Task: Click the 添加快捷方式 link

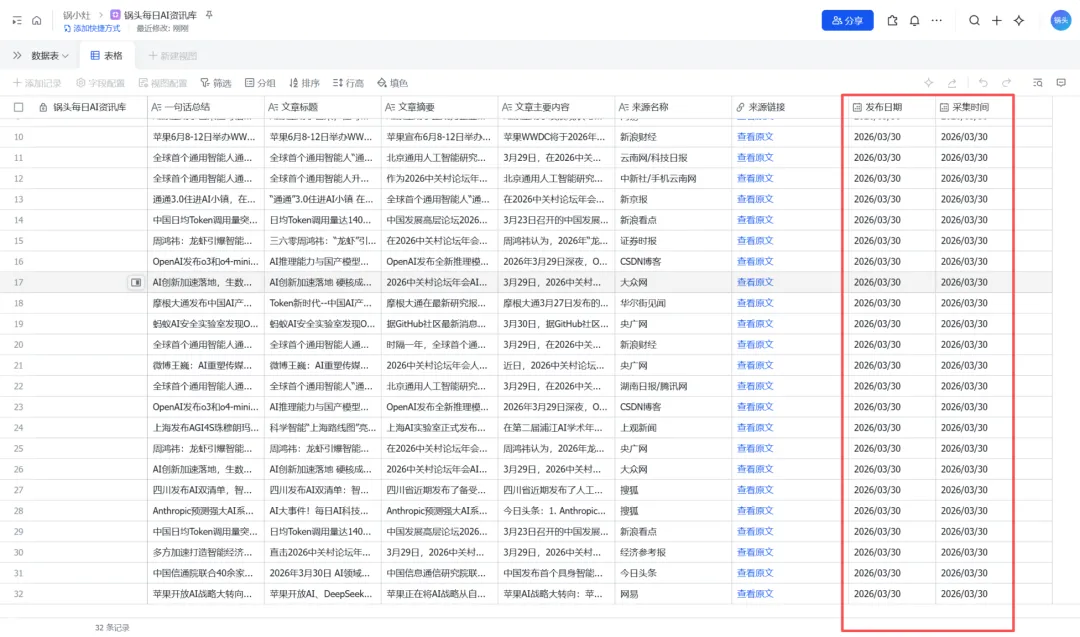Action: point(92,28)
